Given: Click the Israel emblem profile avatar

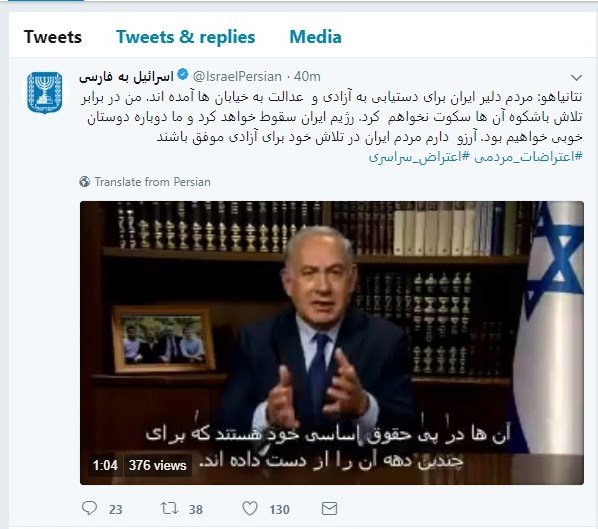Looking at the screenshot, I should pyautogui.click(x=45, y=93).
